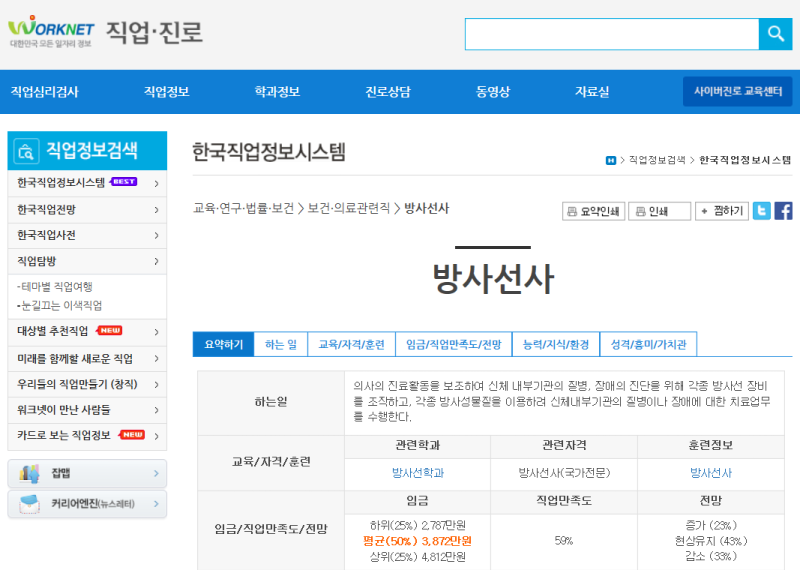Switch to the 교육/자격/훈련 tab
The height and width of the screenshot is (570, 800).
point(352,344)
